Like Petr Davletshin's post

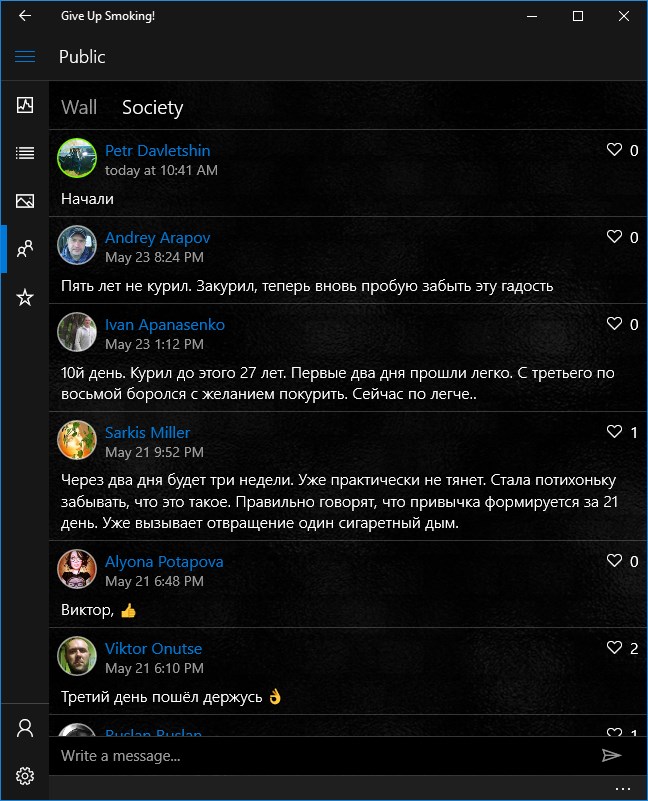[x=615, y=150]
